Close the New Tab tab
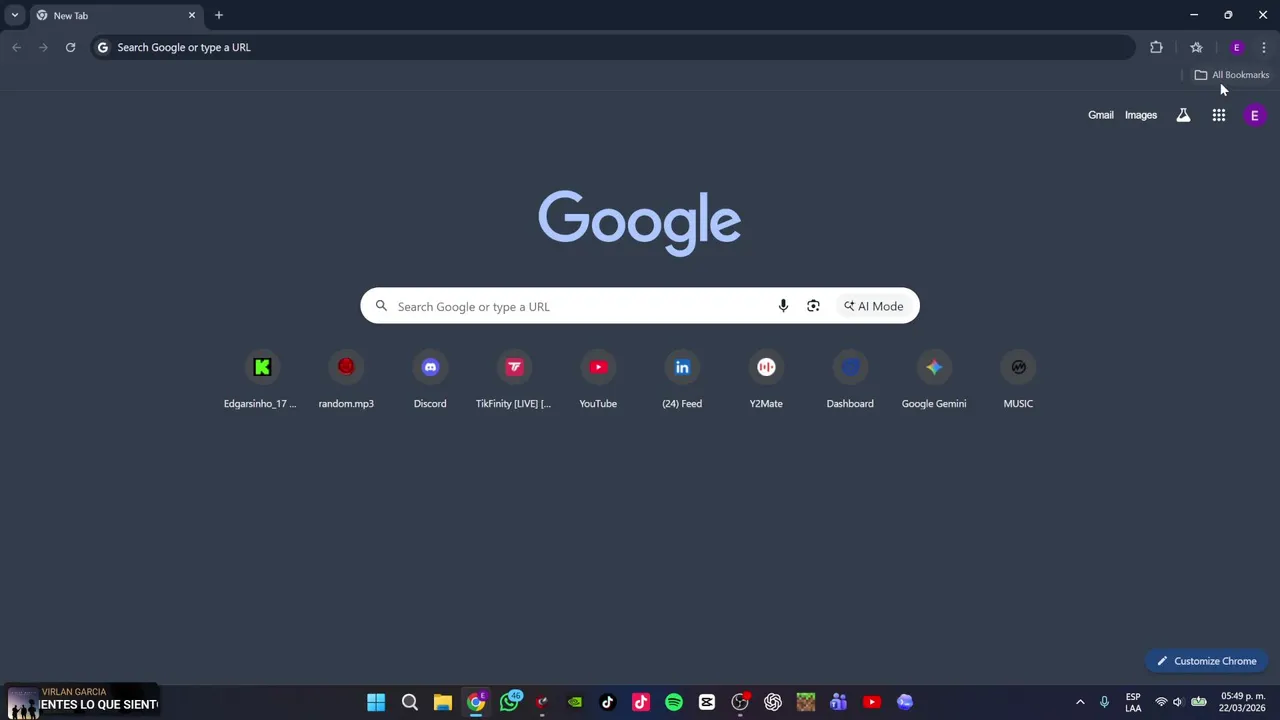The height and width of the screenshot is (720, 1280). tap(192, 15)
